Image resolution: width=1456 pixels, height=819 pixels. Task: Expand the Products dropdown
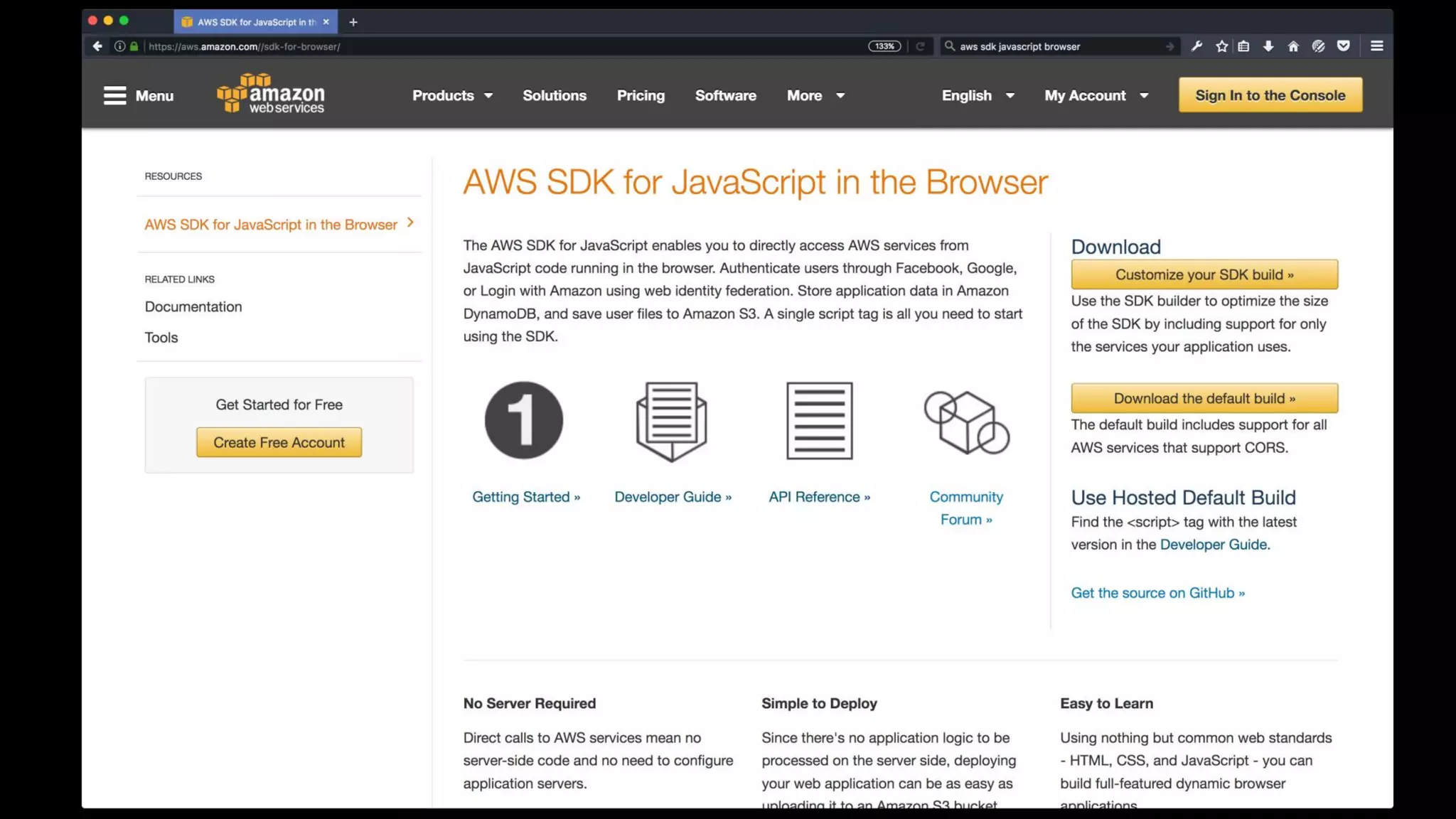452,95
